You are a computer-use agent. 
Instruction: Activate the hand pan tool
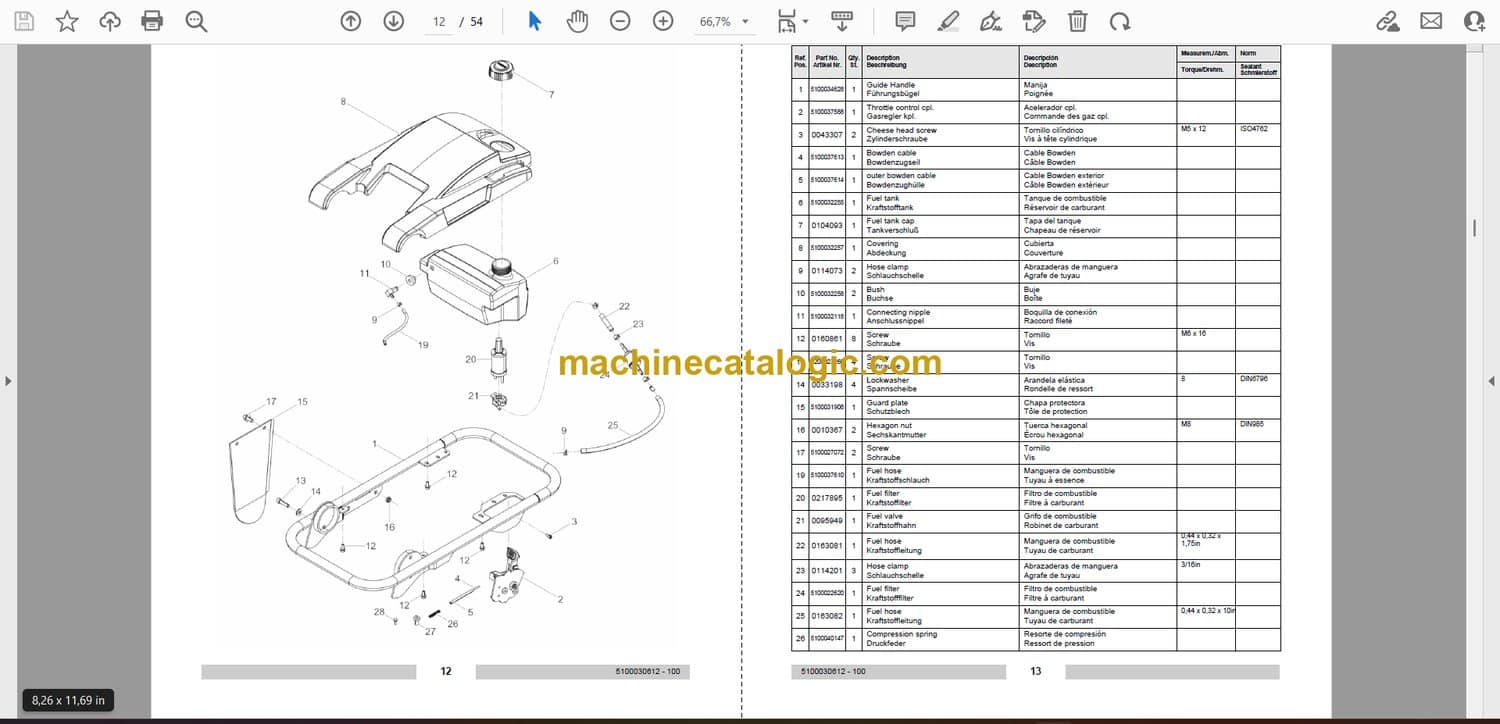coord(577,21)
